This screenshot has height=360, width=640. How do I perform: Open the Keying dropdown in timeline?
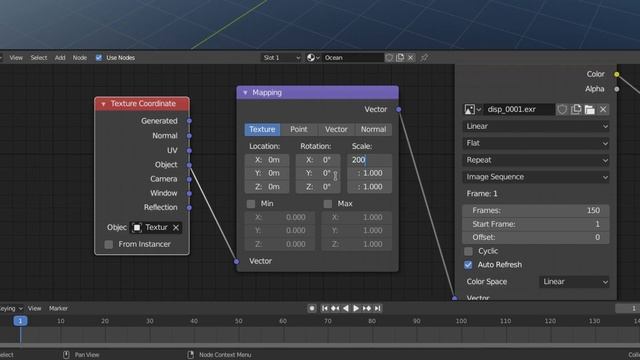[x=11, y=308]
